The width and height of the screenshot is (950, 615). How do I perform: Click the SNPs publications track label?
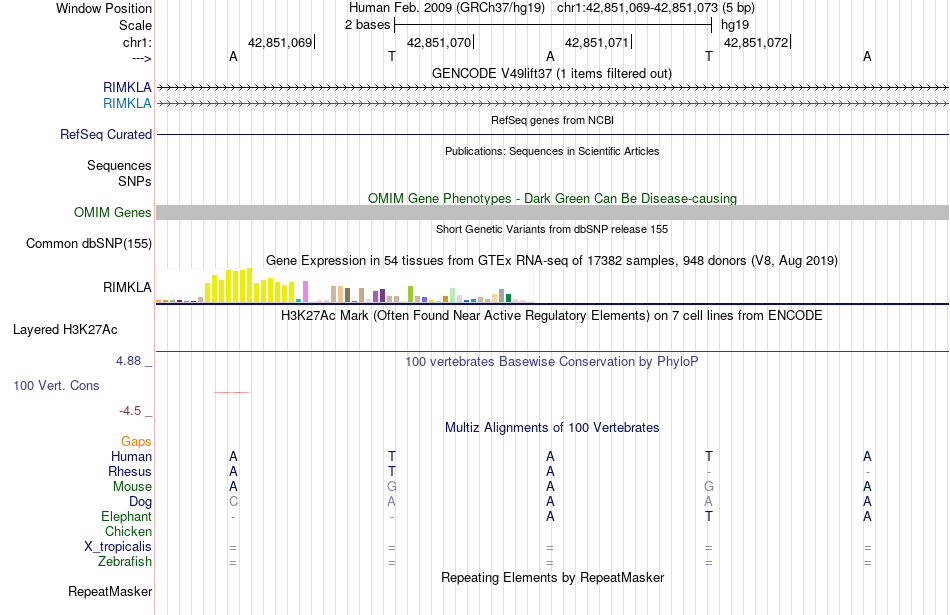(x=135, y=181)
